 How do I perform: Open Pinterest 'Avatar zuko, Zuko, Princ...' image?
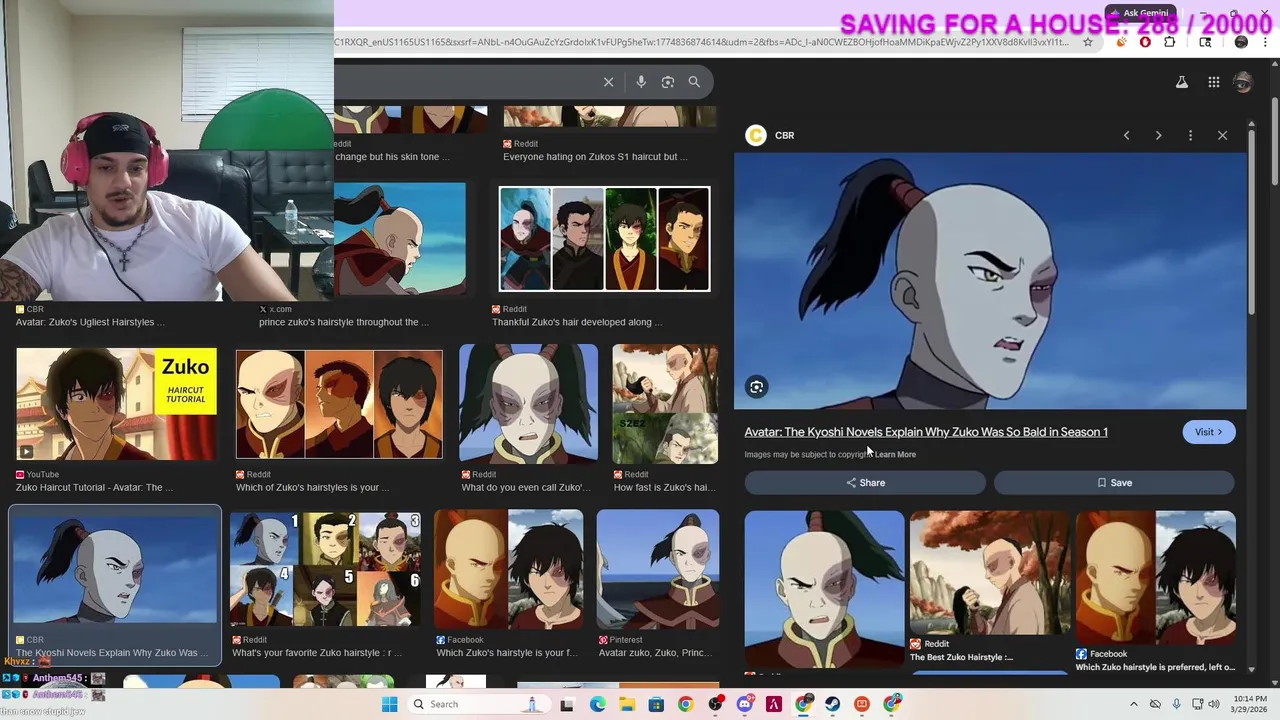point(657,569)
